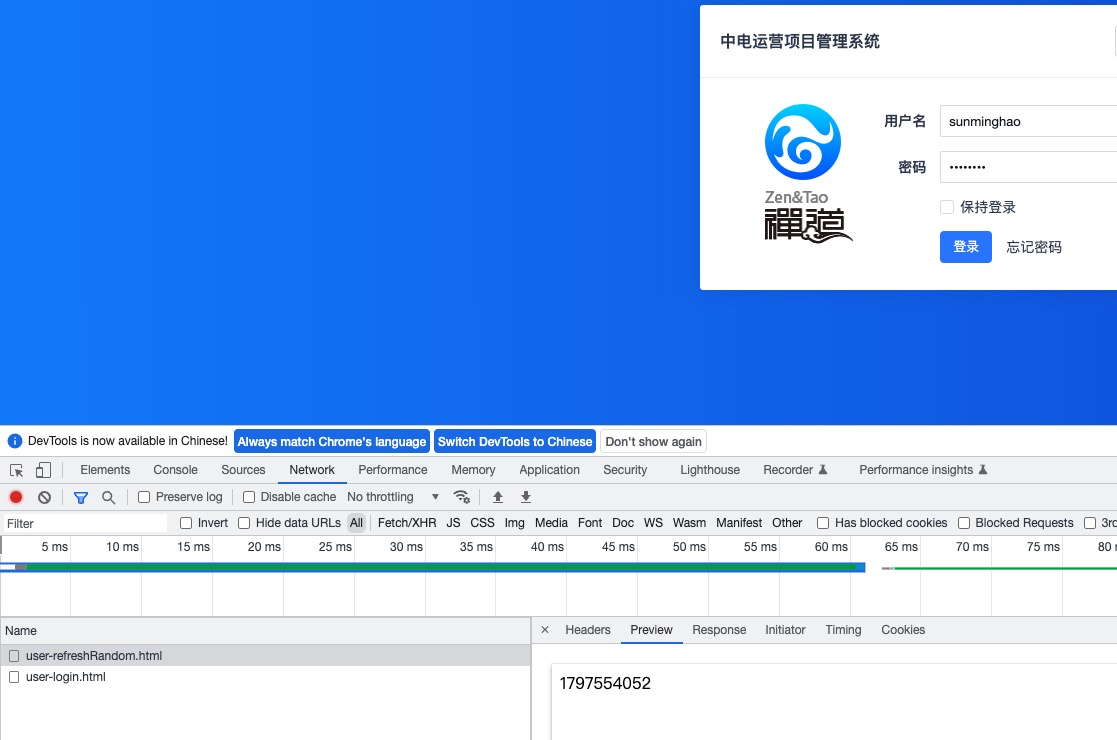Click the export HAR download icon

tap(526, 497)
